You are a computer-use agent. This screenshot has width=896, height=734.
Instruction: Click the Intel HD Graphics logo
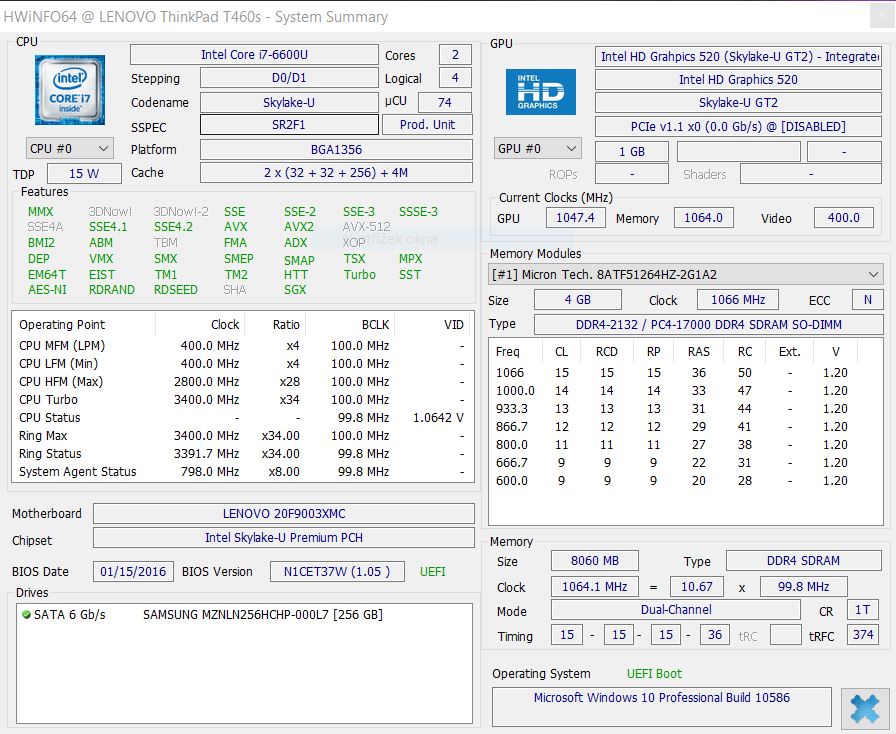[540, 92]
